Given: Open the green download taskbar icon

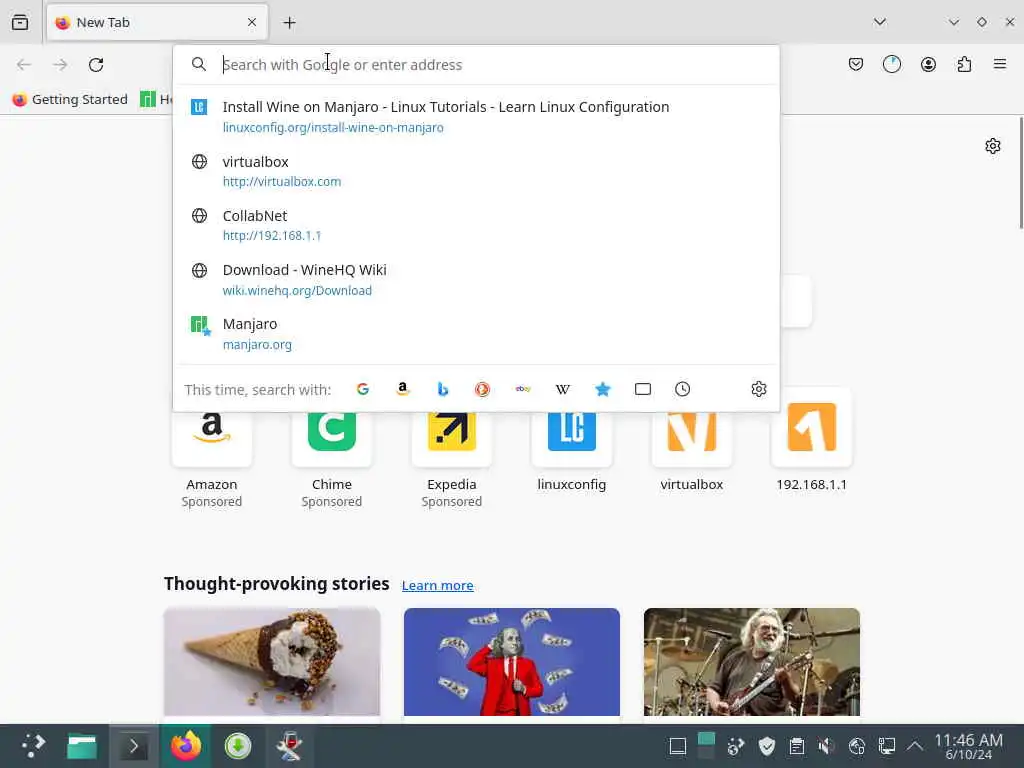Looking at the screenshot, I should coord(238,746).
